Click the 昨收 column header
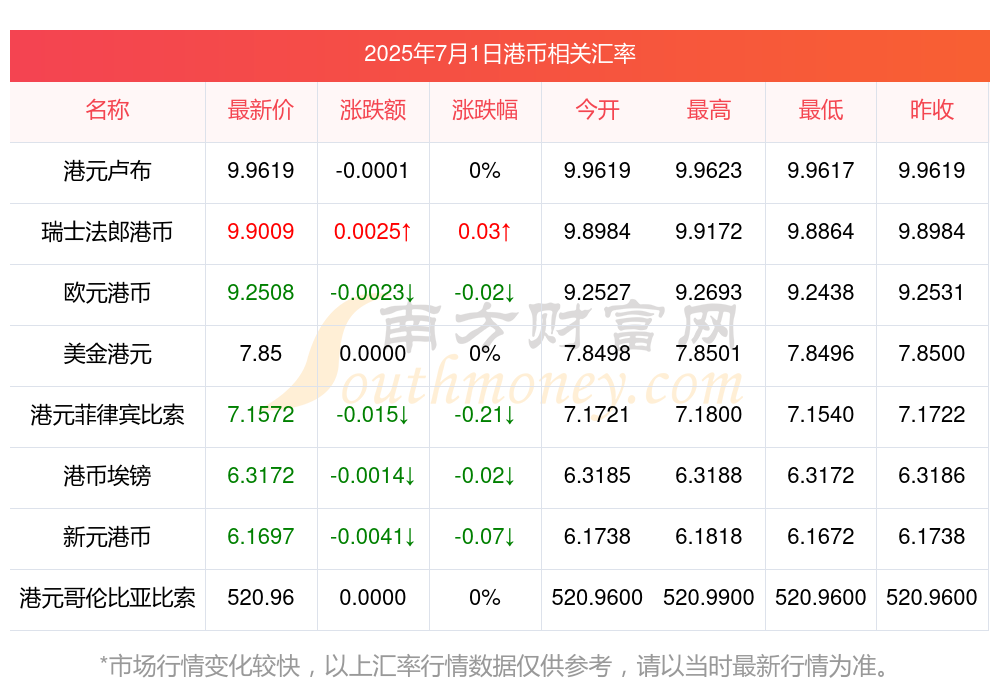The height and width of the screenshot is (698, 1000). pos(932,110)
